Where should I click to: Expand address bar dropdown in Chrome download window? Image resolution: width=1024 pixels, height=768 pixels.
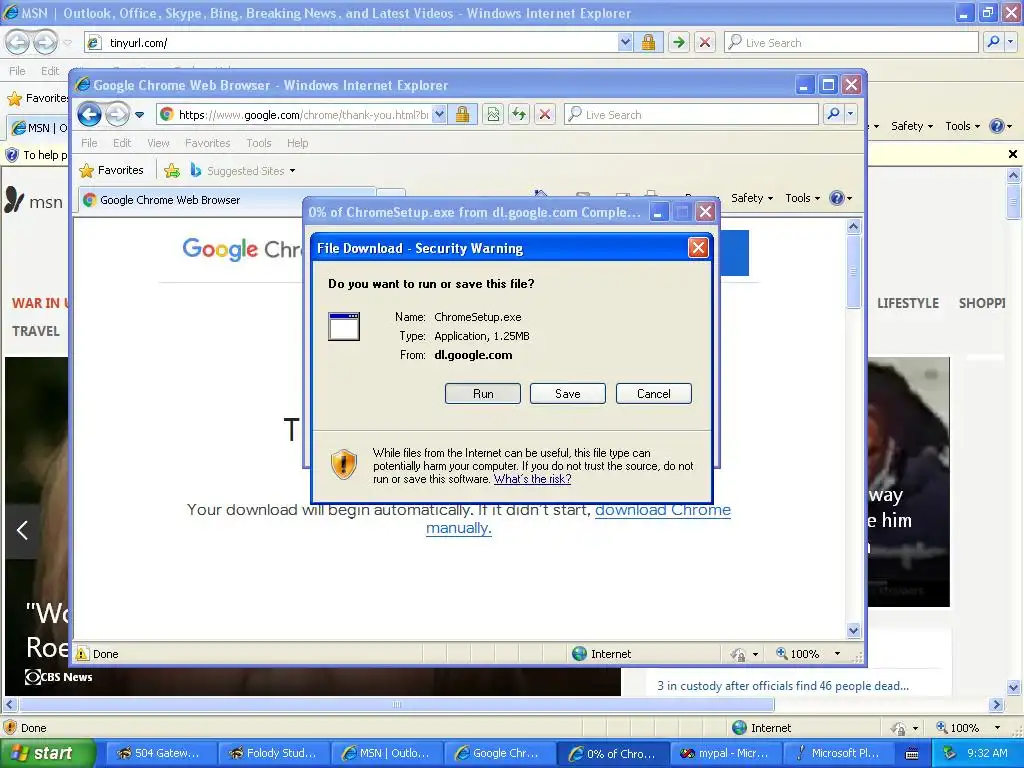click(x=440, y=115)
